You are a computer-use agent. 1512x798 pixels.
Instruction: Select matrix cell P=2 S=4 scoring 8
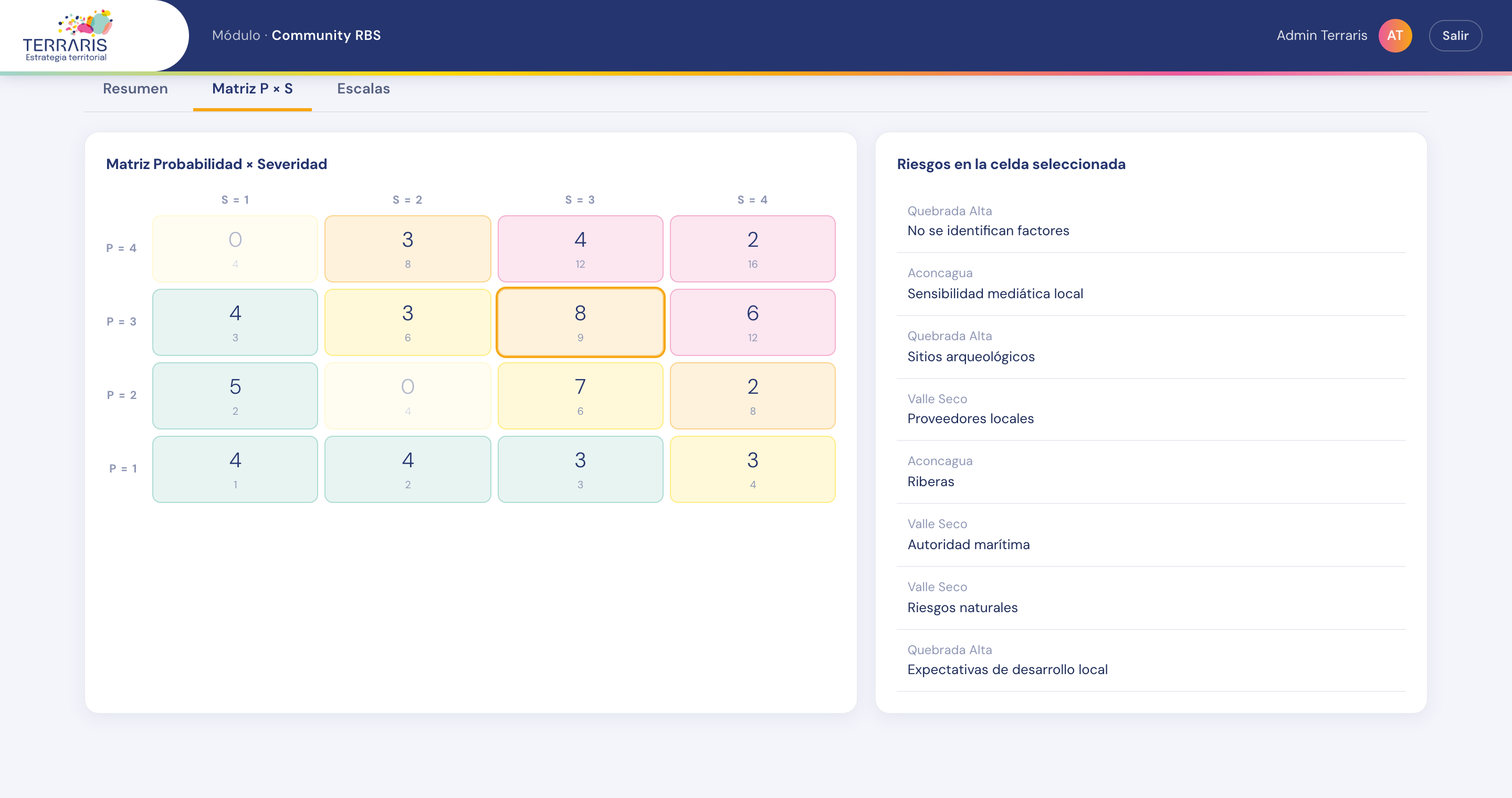click(752, 395)
